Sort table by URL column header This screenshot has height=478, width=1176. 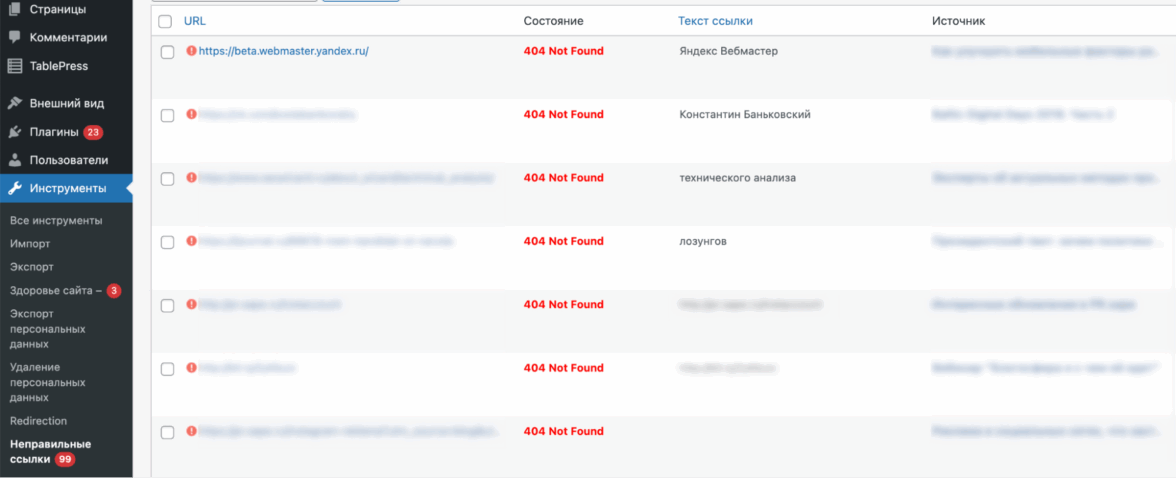(195, 21)
